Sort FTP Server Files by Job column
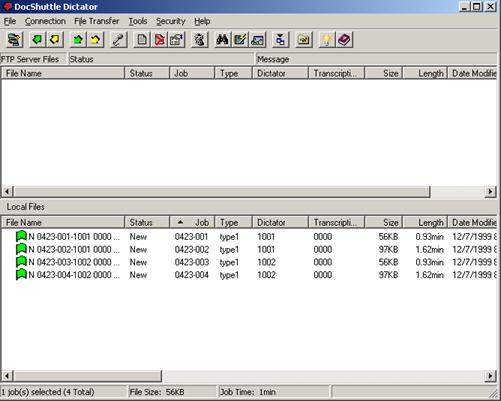501x401 pixels. point(192,73)
